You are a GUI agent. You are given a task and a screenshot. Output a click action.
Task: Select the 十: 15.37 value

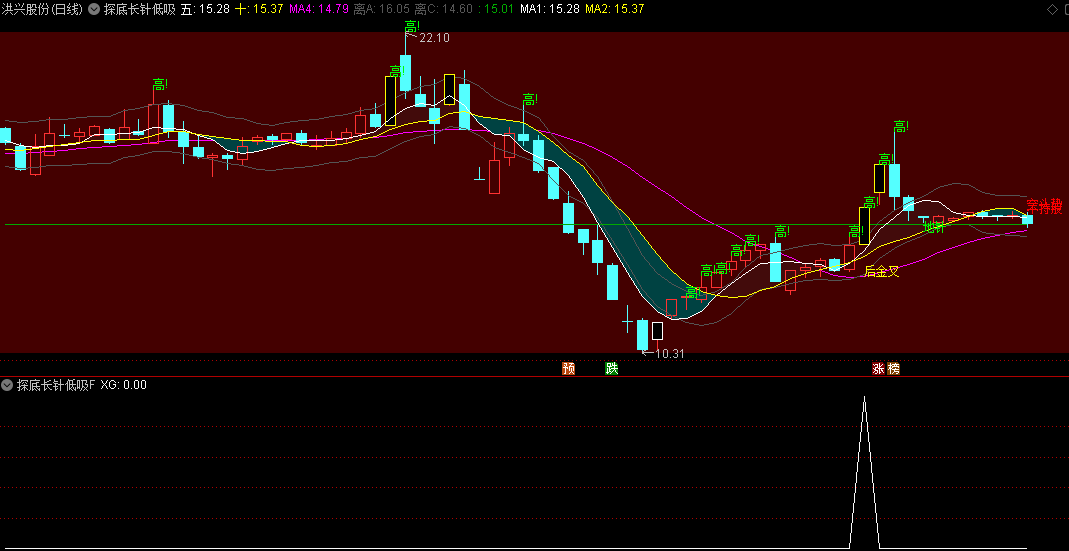(x=259, y=10)
